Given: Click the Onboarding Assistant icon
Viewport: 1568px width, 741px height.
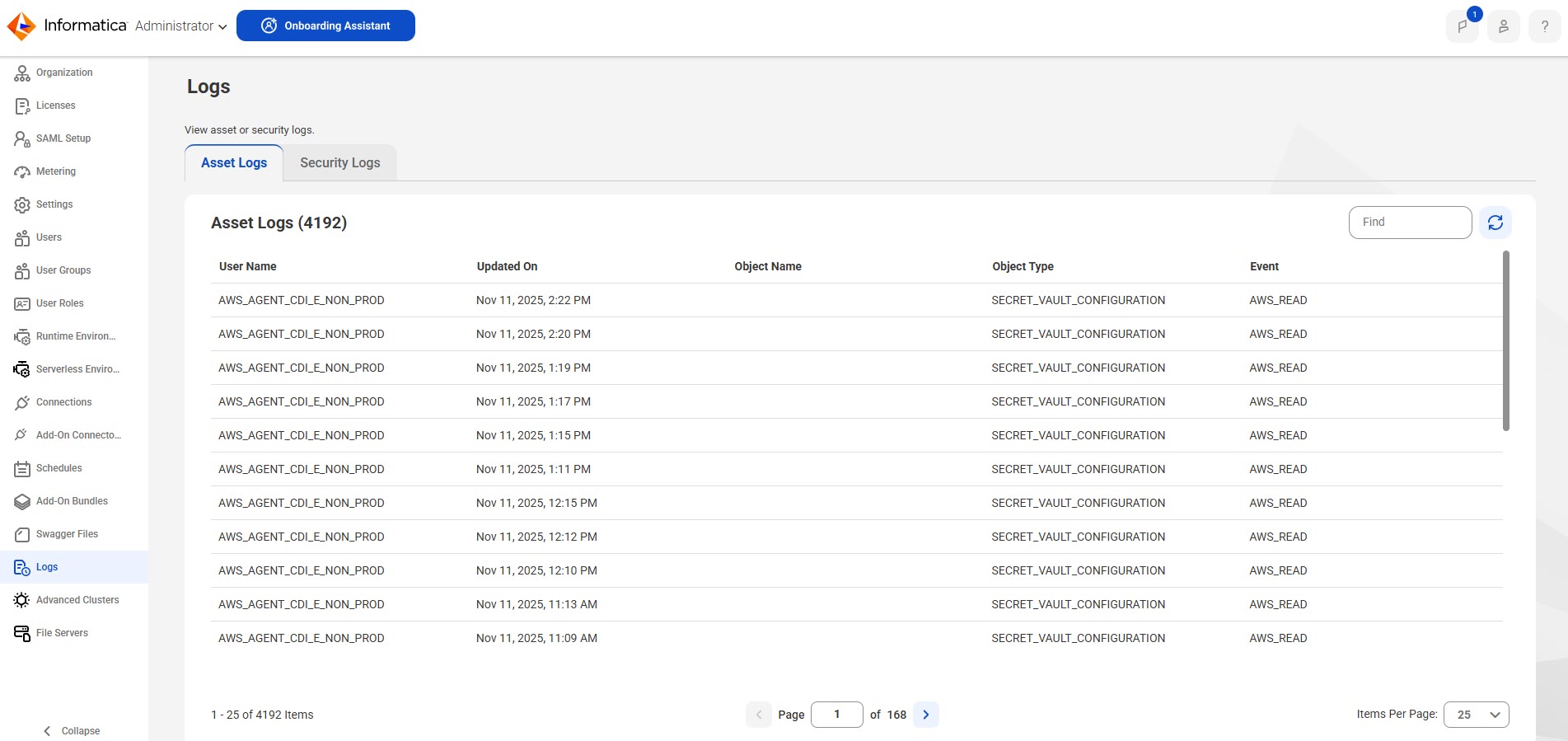Looking at the screenshot, I should 269,26.
